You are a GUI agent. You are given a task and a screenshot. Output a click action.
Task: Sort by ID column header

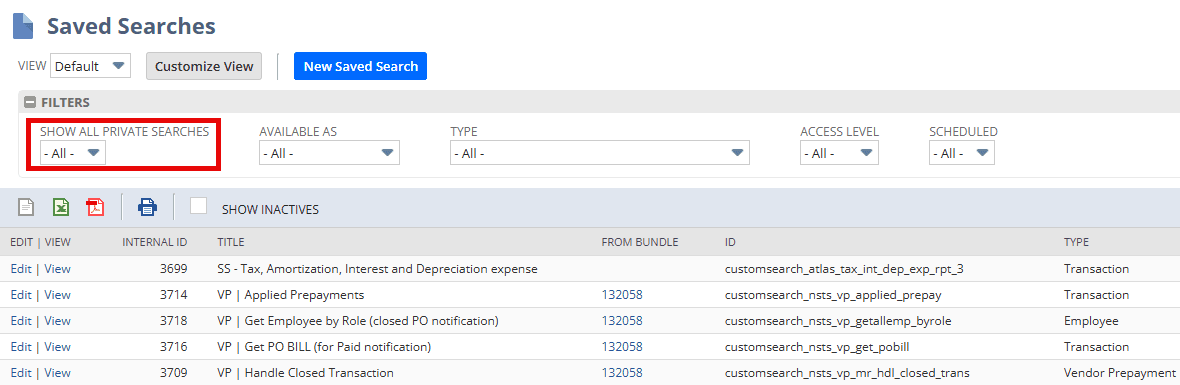730,242
